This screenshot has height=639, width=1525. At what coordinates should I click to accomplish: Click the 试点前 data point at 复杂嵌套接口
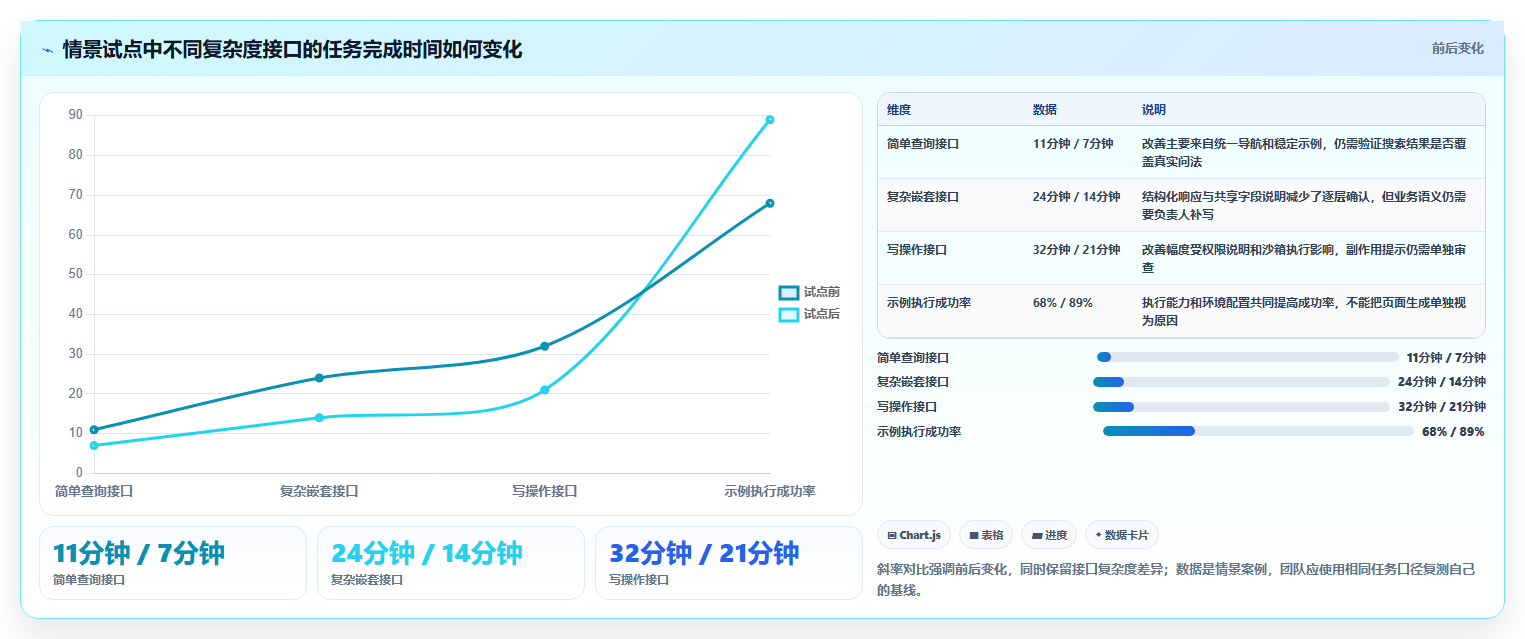319,378
